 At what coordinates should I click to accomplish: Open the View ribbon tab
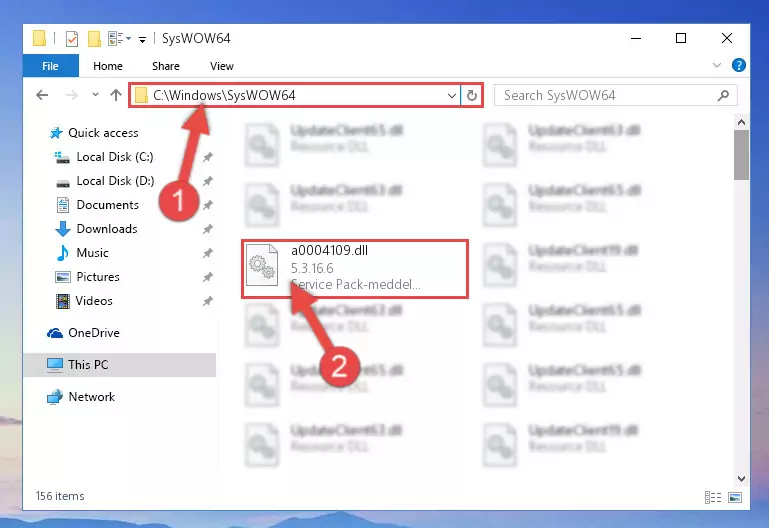point(222,66)
